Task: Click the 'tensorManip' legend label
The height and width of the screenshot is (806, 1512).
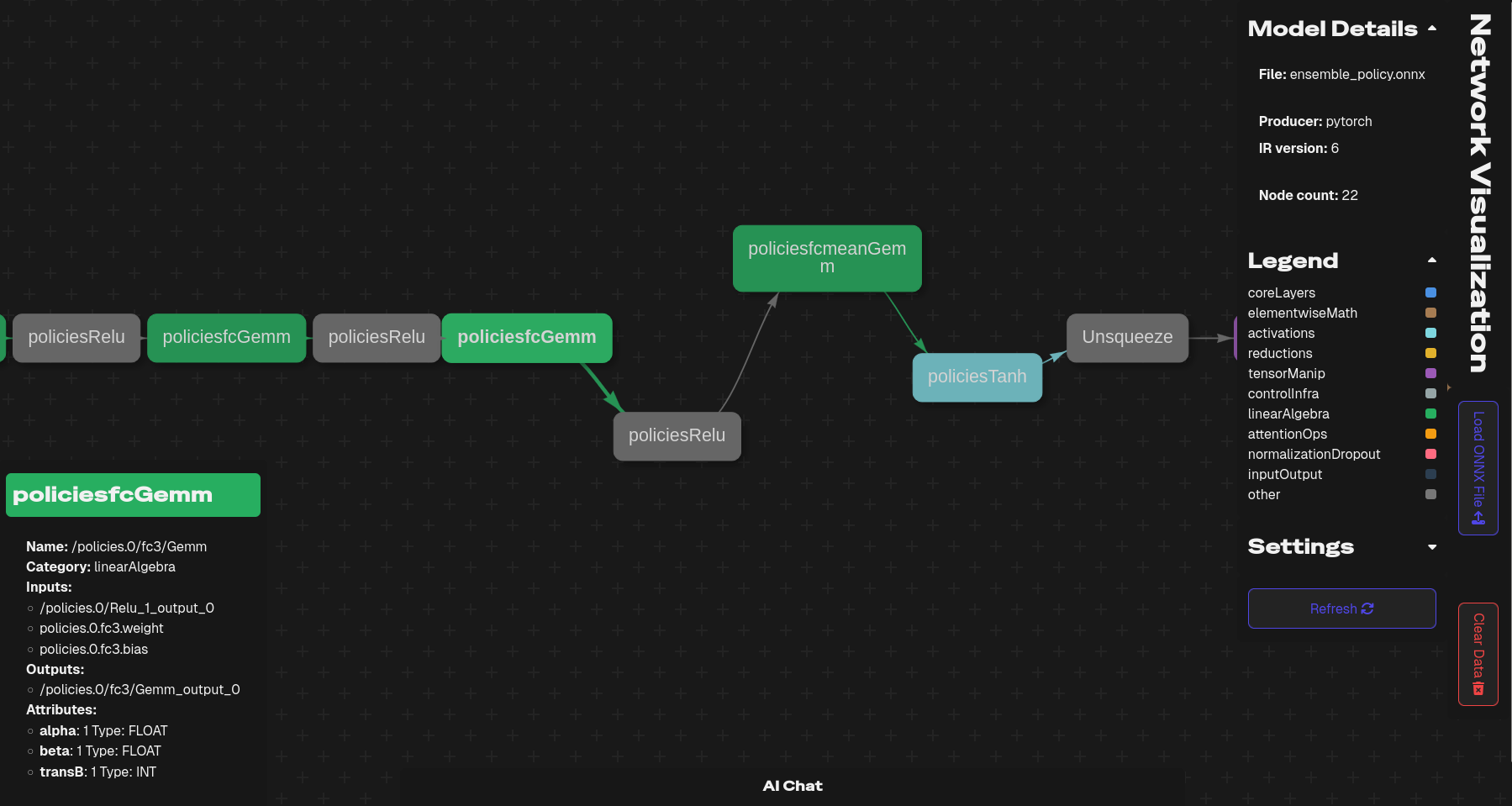Action: tap(1286, 373)
